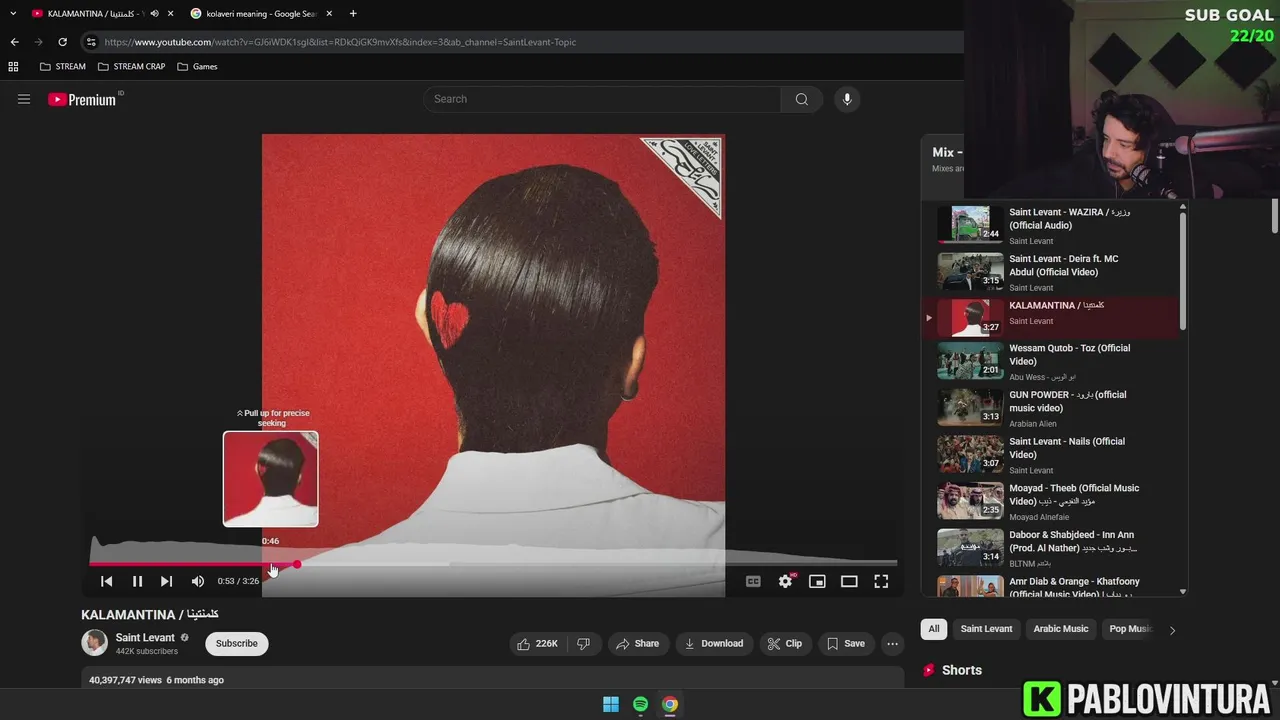Open Chrome from the taskbar
This screenshot has width=1280, height=720.
670,704
